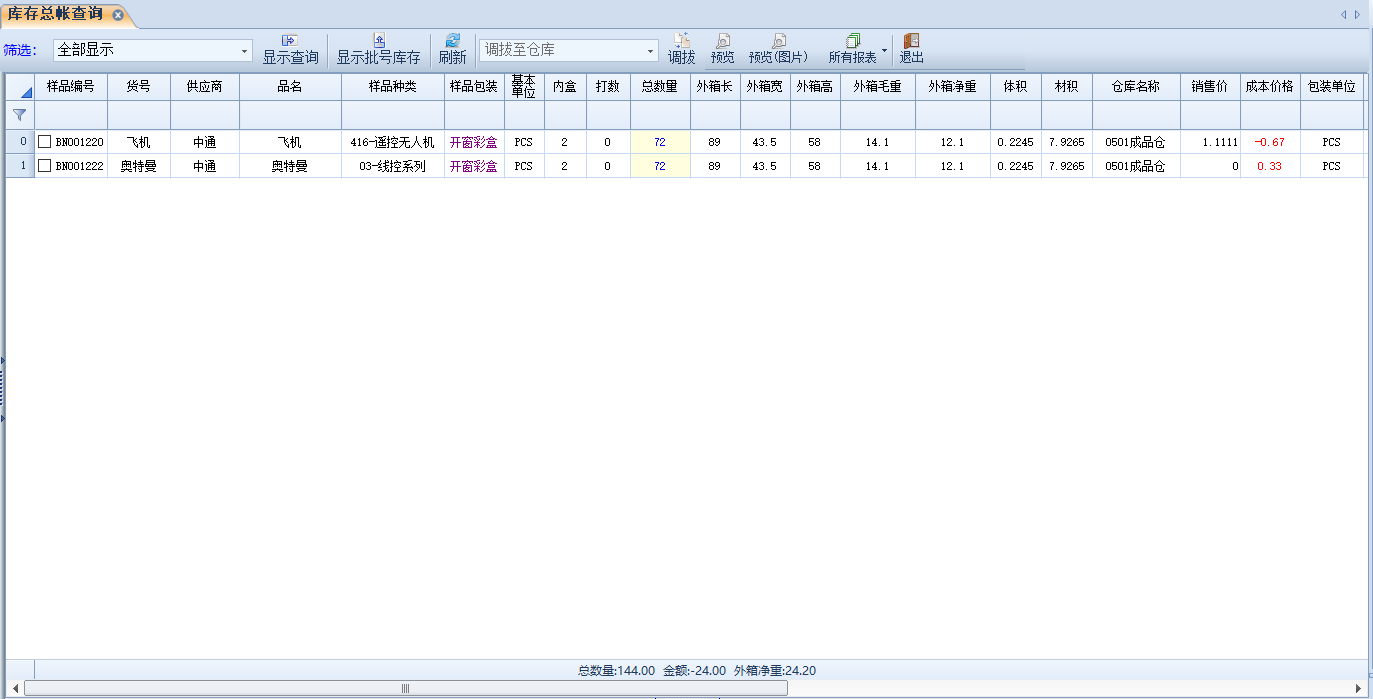Image resolution: width=1373 pixels, height=699 pixels.
Task: Sort by the 样品编号 column header
Action: (71, 87)
